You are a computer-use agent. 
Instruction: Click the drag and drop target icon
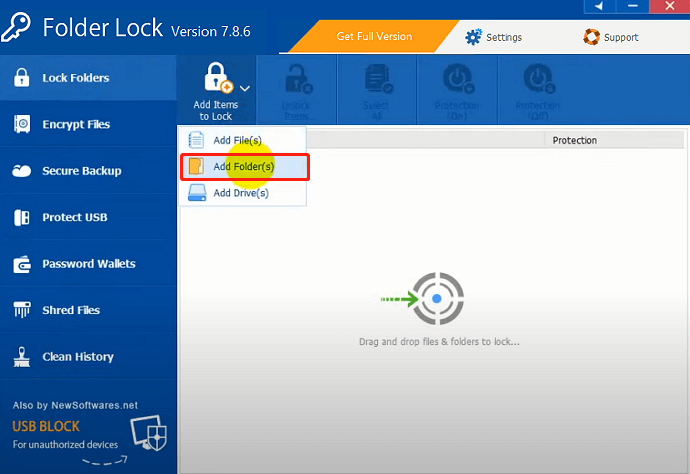(437, 299)
